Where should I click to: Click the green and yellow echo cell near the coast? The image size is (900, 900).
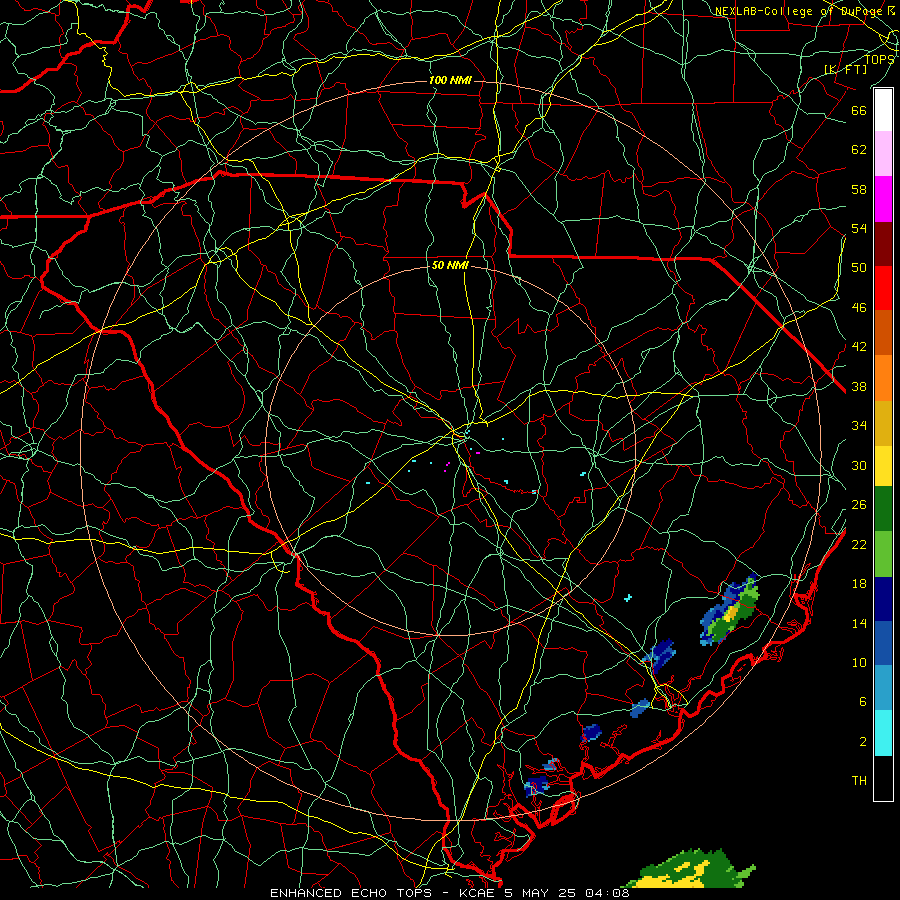(x=730, y=611)
